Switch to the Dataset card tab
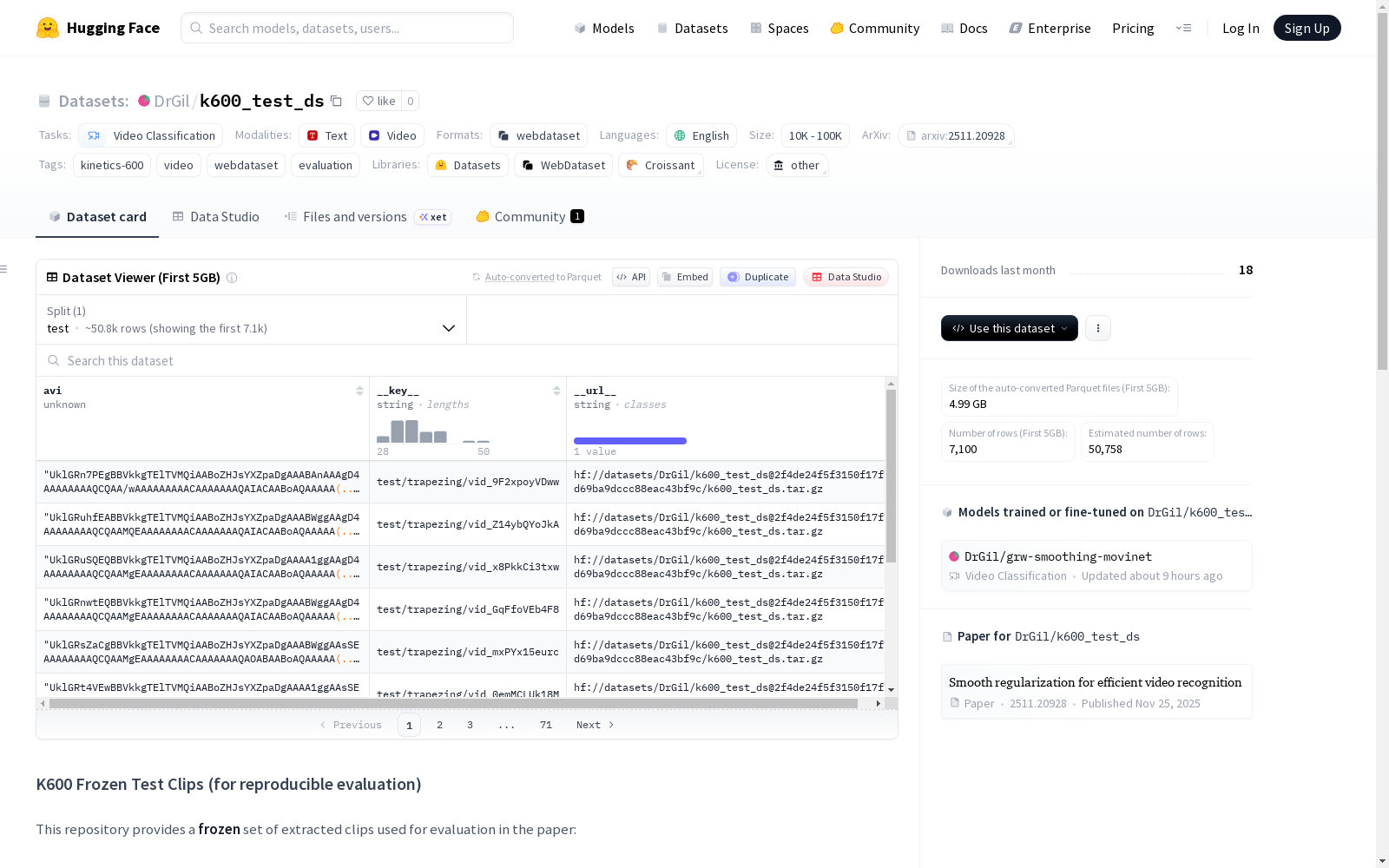 (97, 217)
